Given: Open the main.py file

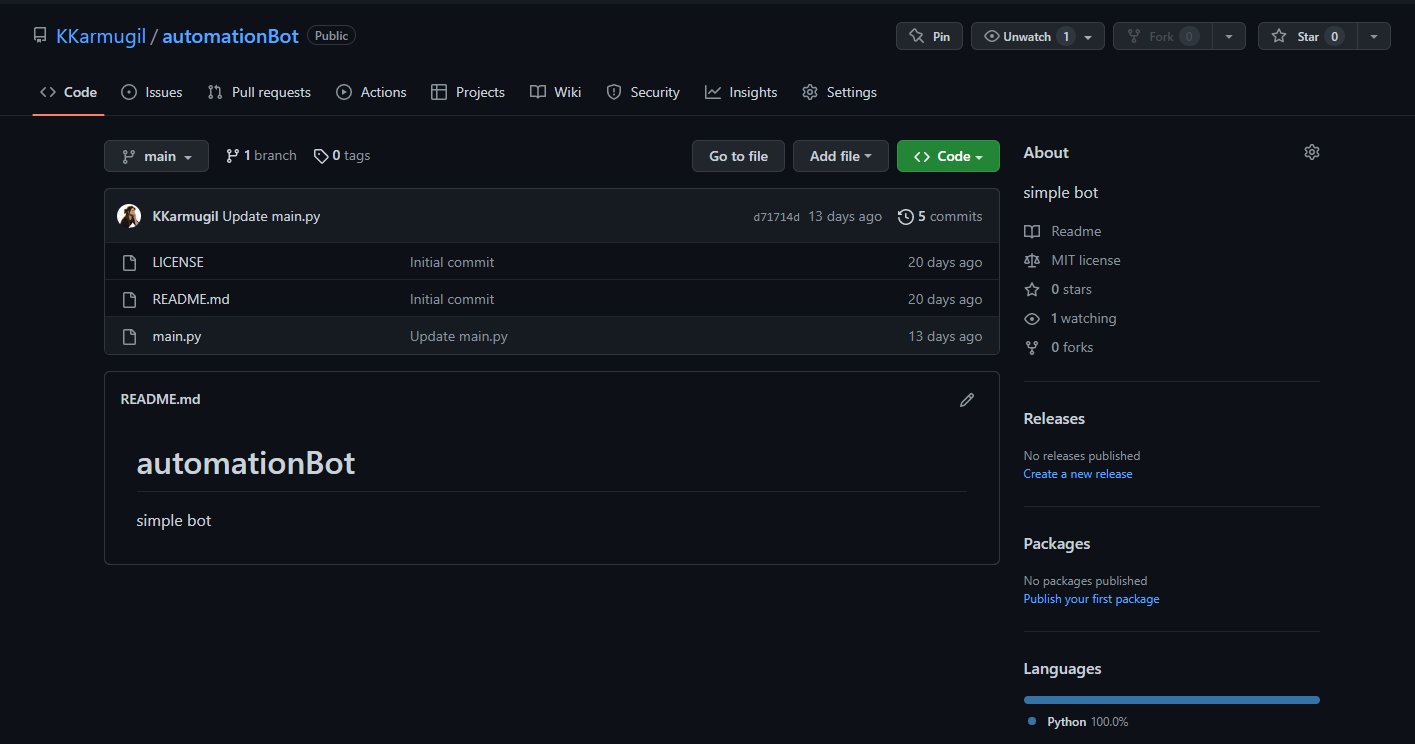Looking at the screenshot, I should pos(177,336).
